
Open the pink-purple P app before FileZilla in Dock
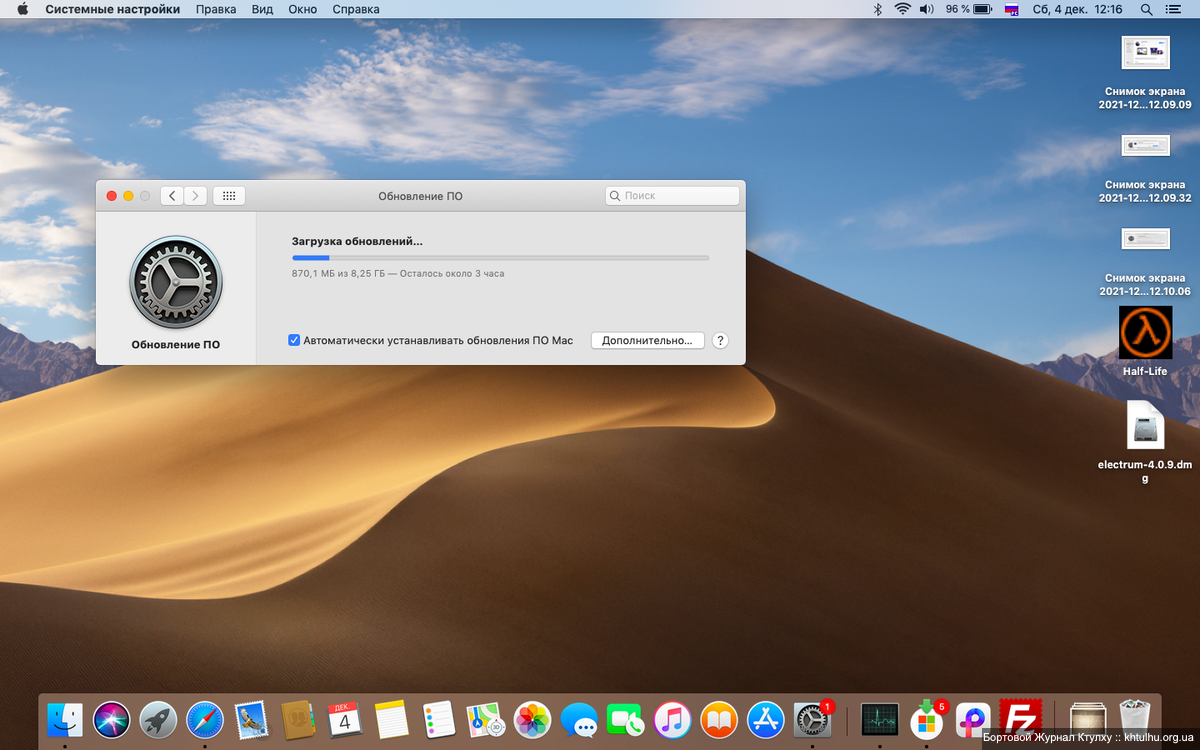click(973, 719)
